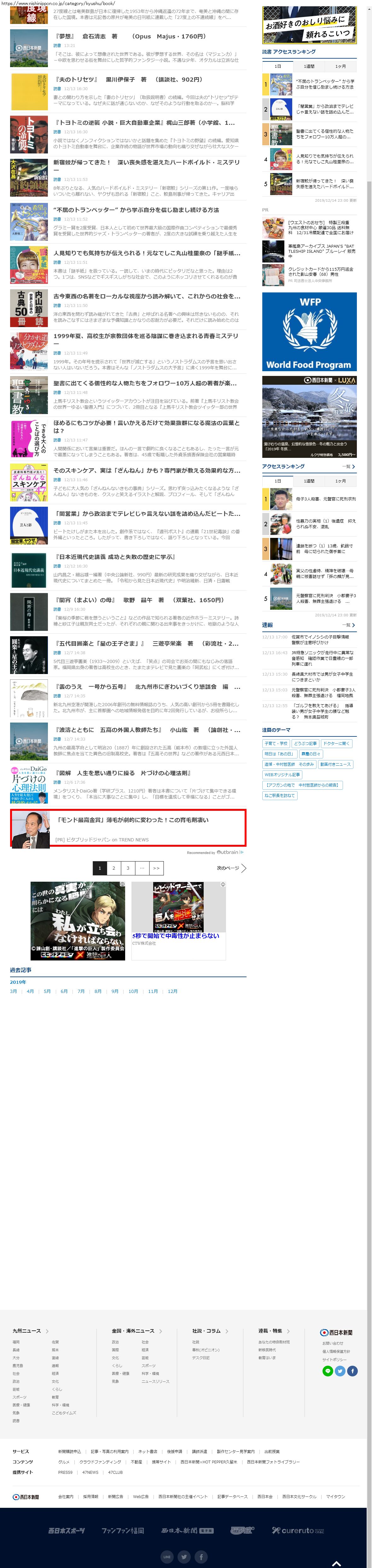Expand the 九州ニュース footer section arrow
372x1568 pixels.
[47, 1331]
